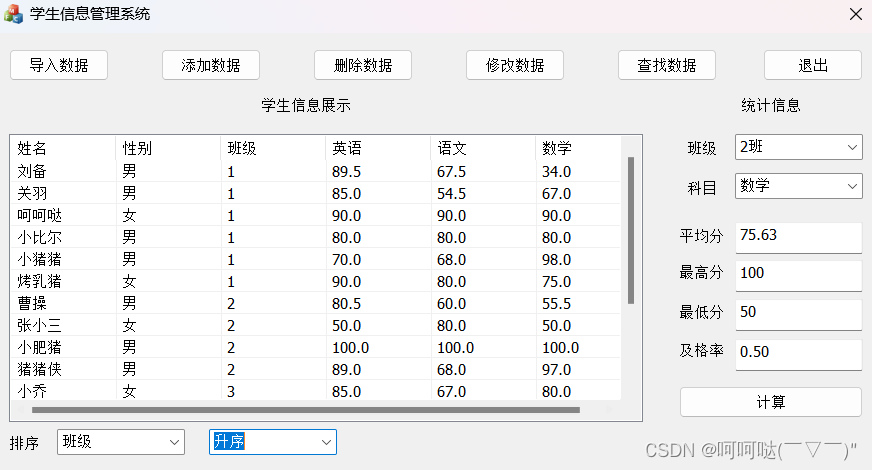Viewport: 872px width, 470px height.
Task: Open the 添加数据 dialog
Action: [211, 65]
